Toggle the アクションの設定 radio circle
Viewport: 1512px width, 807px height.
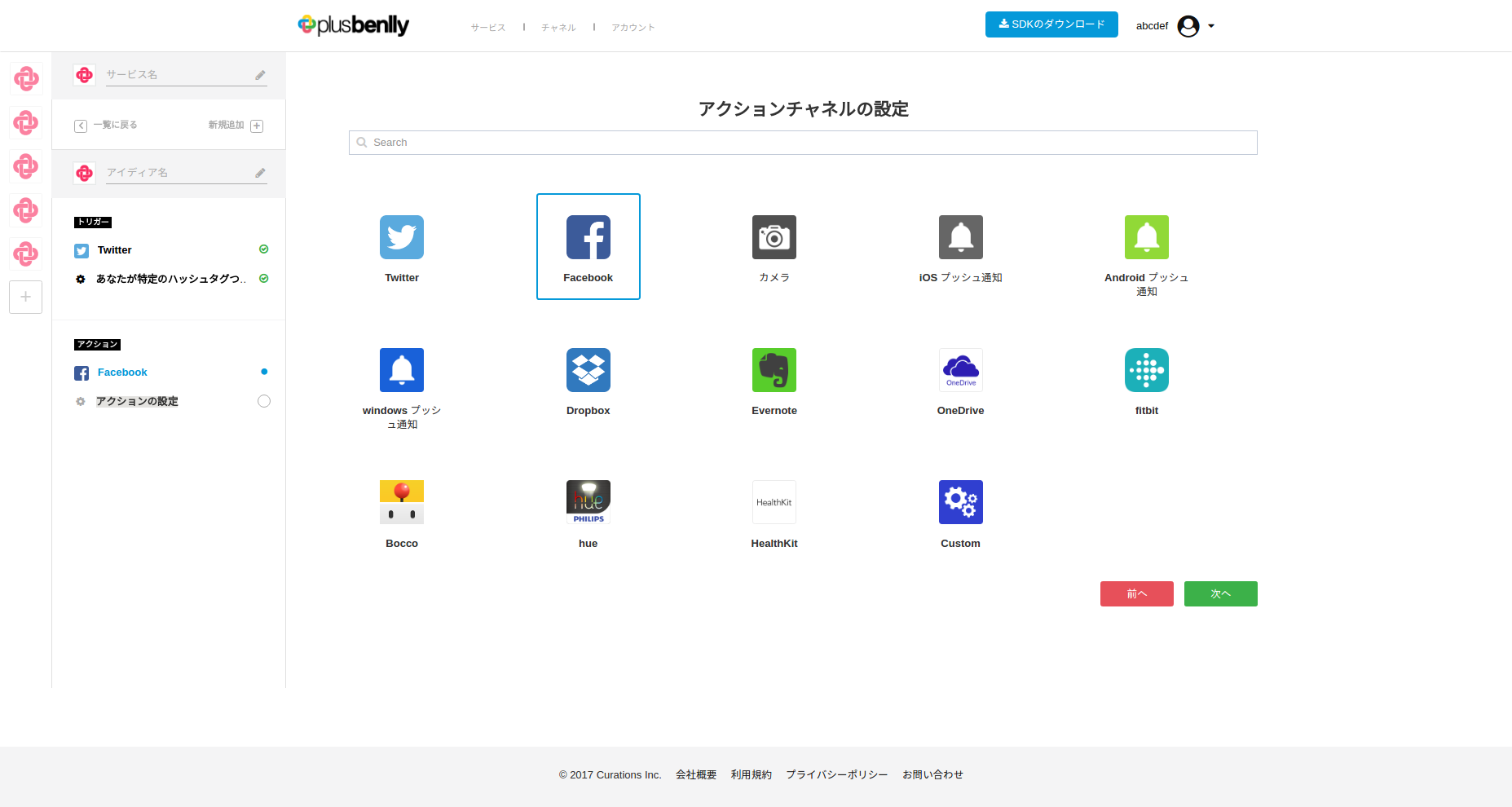click(x=264, y=401)
